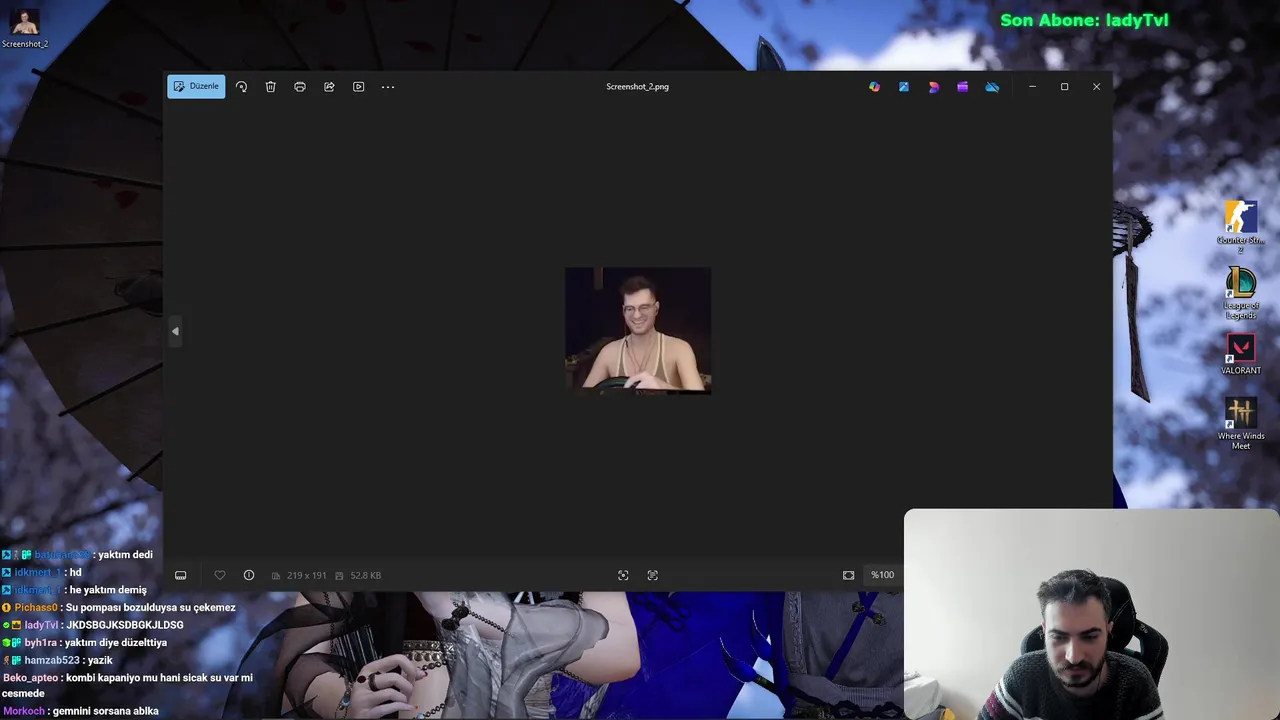This screenshot has width=1280, height=720.
Task: Click the 52.8 KB file size text
Action: pos(365,575)
